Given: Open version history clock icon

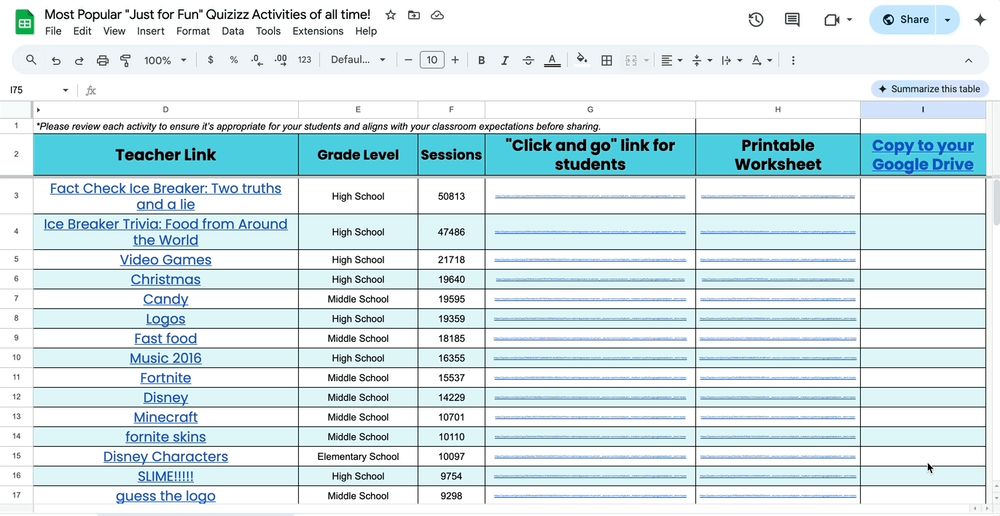Looking at the screenshot, I should point(756,20).
